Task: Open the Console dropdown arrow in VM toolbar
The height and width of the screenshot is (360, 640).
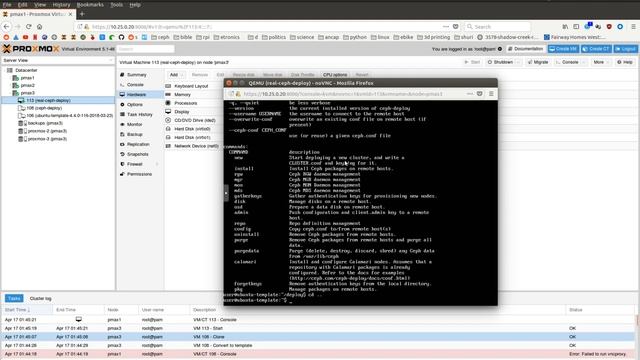Action: (x=584, y=62)
